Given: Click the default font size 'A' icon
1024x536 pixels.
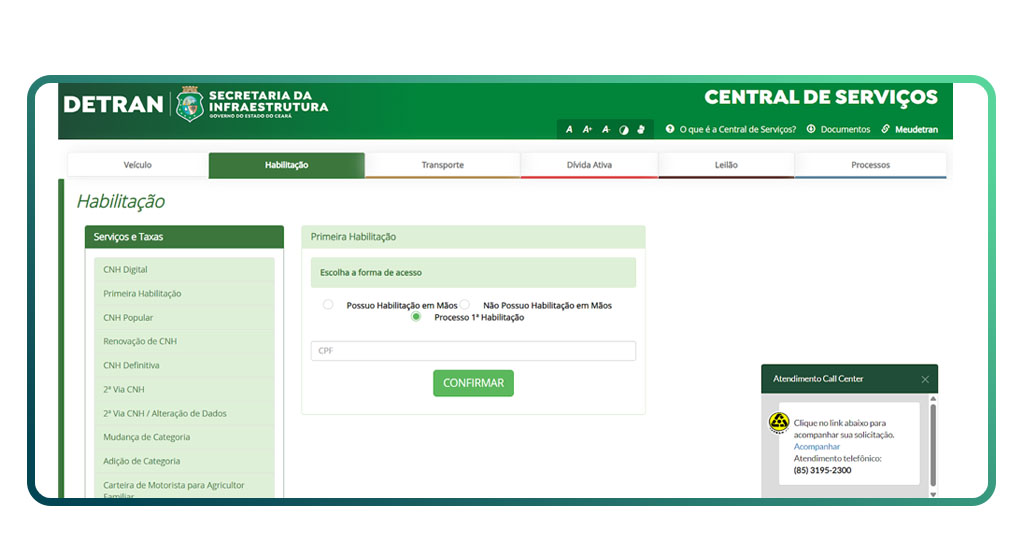Looking at the screenshot, I should click(569, 129).
